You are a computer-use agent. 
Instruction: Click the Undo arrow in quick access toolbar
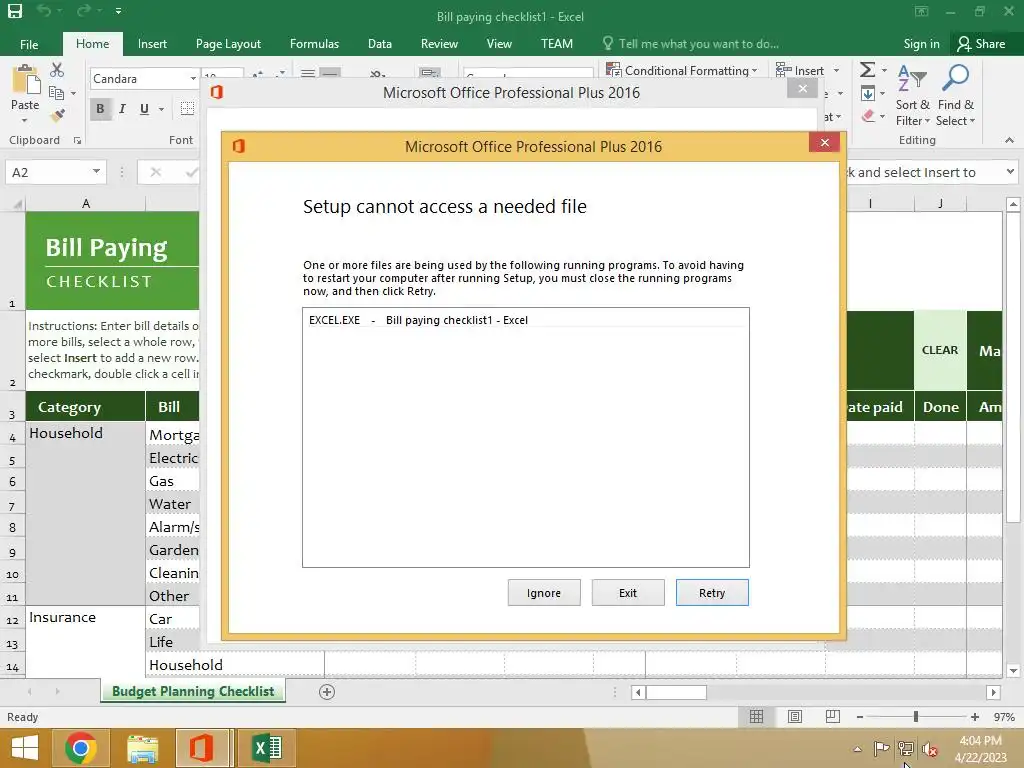click(x=44, y=10)
